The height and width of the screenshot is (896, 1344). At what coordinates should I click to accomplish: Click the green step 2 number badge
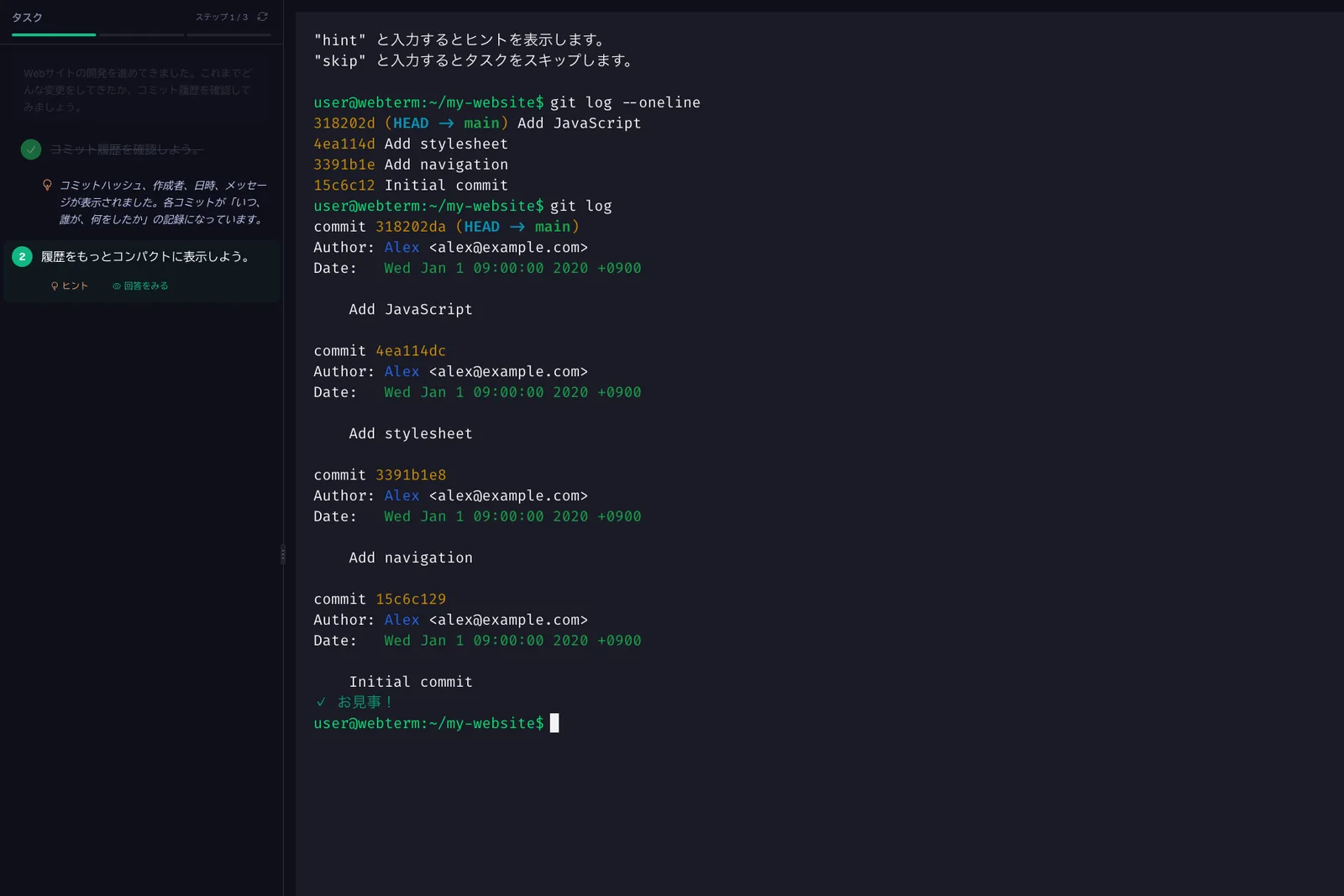tap(22, 257)
